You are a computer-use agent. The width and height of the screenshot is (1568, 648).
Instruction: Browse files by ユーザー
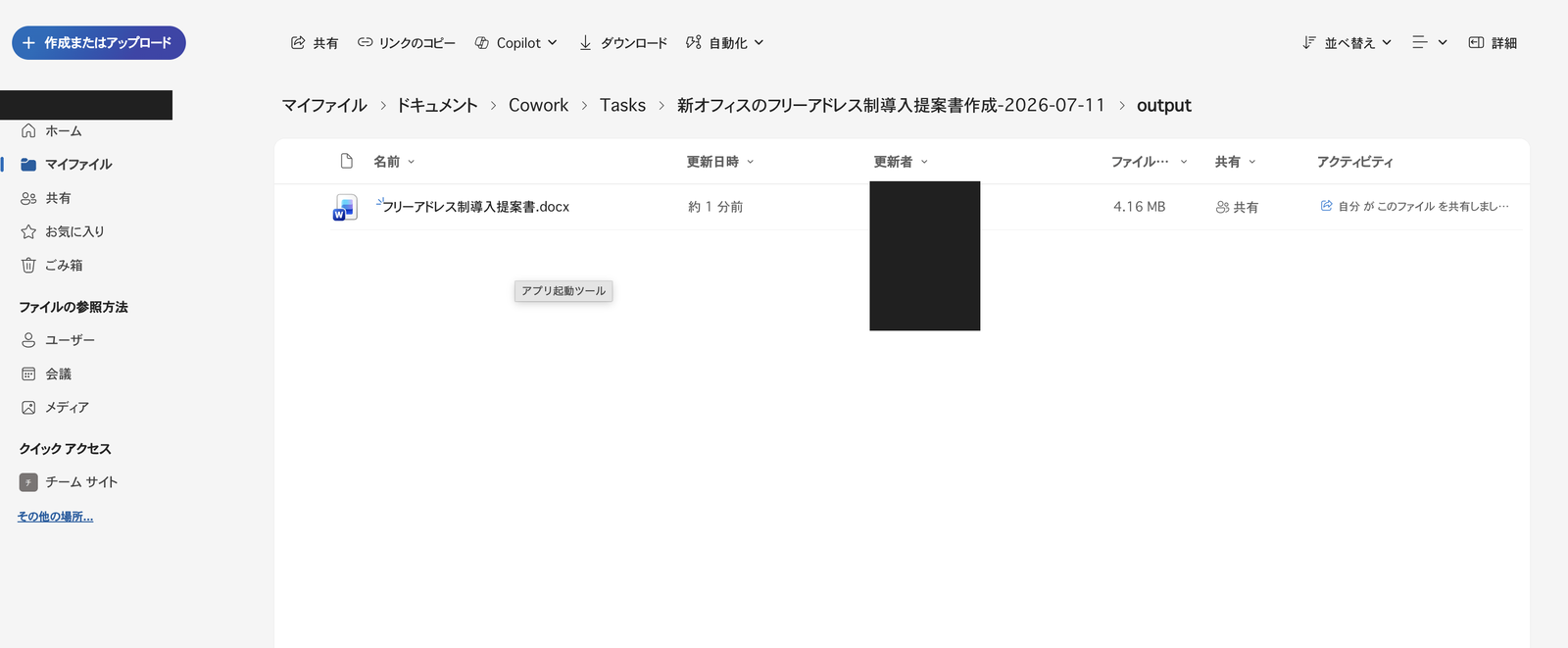(x=70, y=340)
